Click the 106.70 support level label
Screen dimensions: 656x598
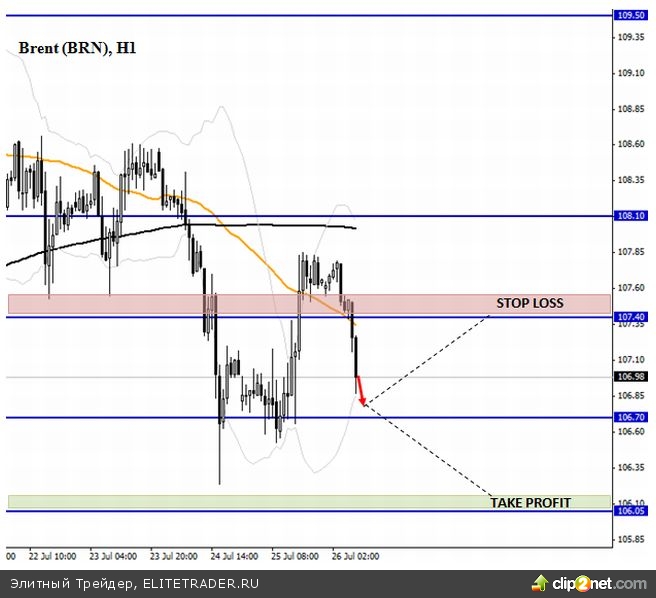tap(630, 418)
